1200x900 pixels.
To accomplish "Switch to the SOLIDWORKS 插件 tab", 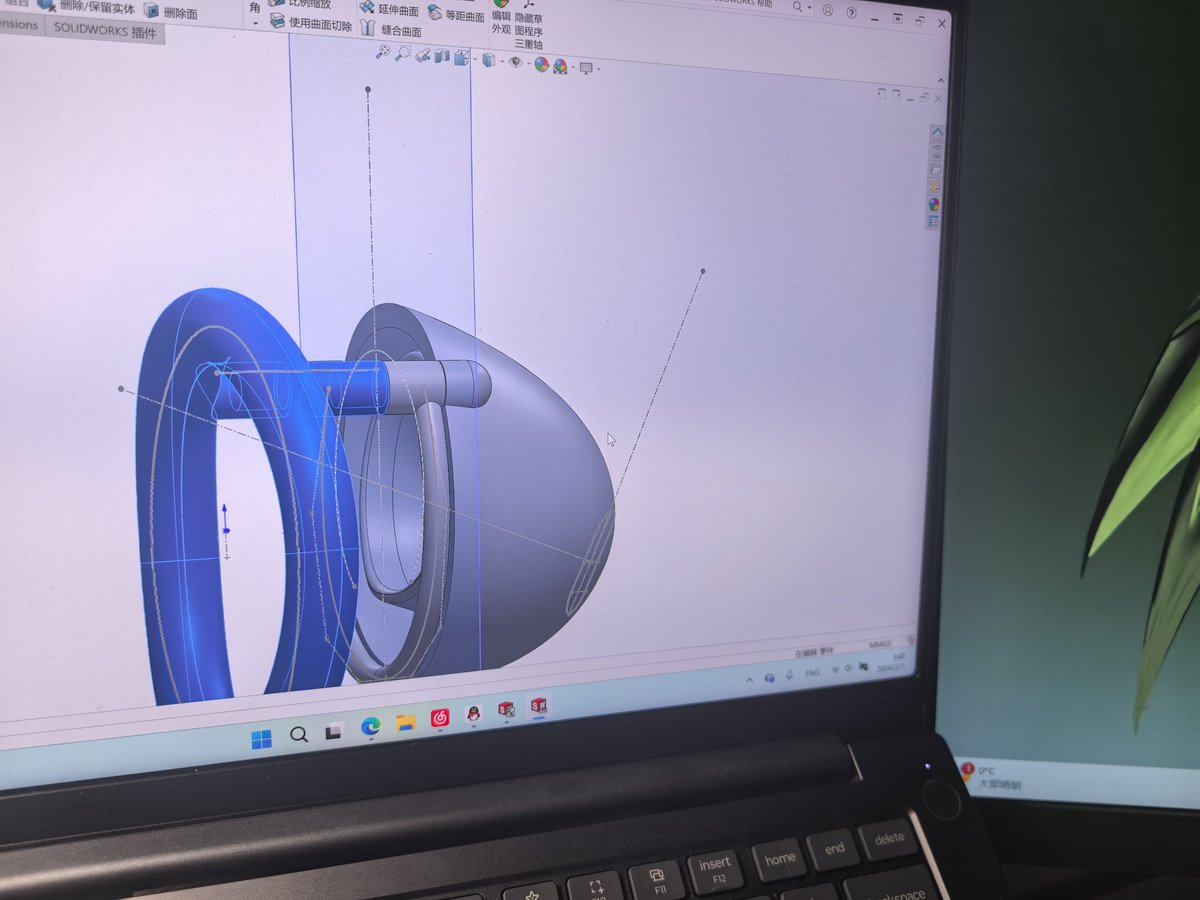I will tap(103, 30).
